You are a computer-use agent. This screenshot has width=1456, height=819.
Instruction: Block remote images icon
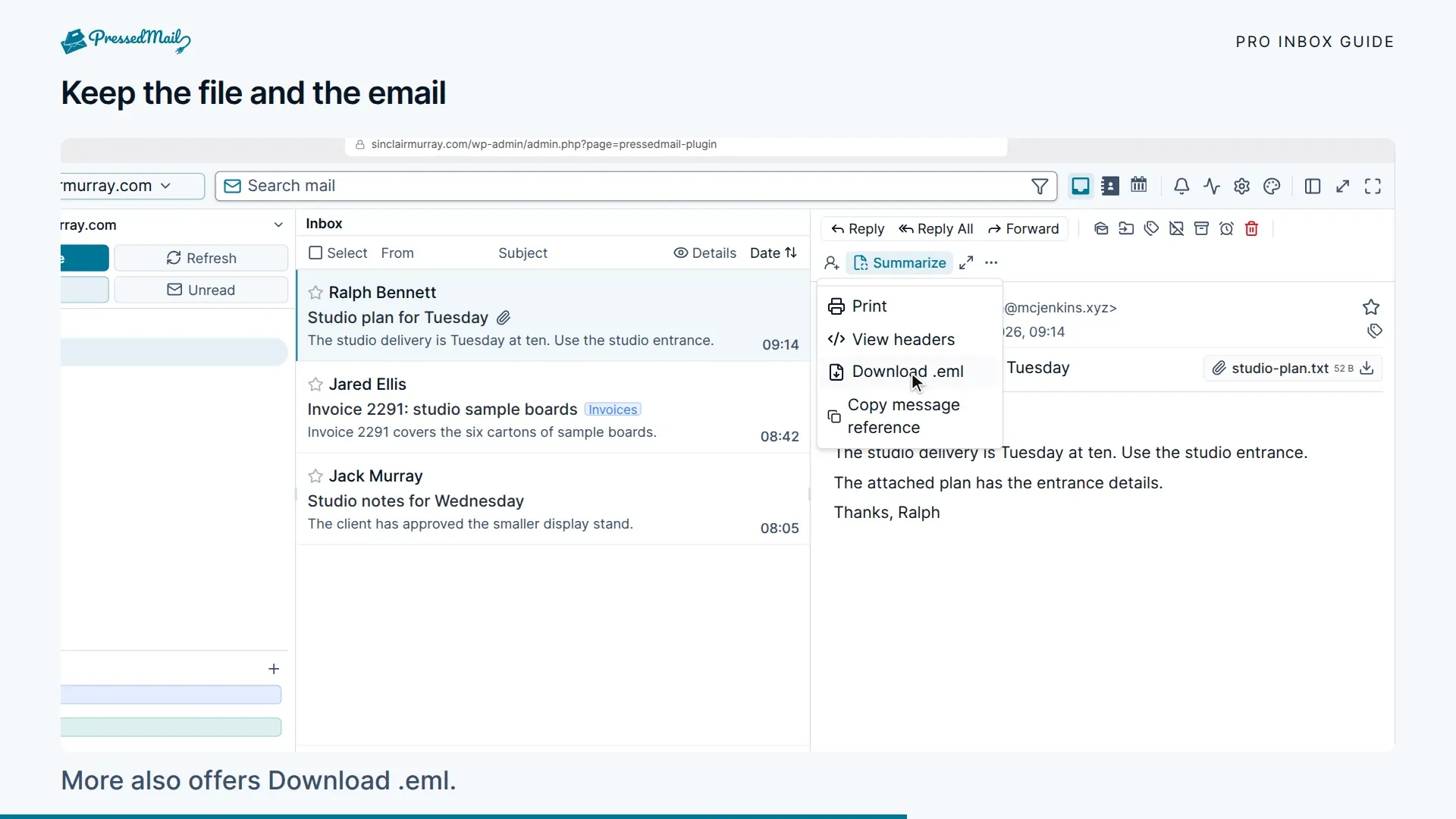pyautogui.click(x=1176, y=229)
